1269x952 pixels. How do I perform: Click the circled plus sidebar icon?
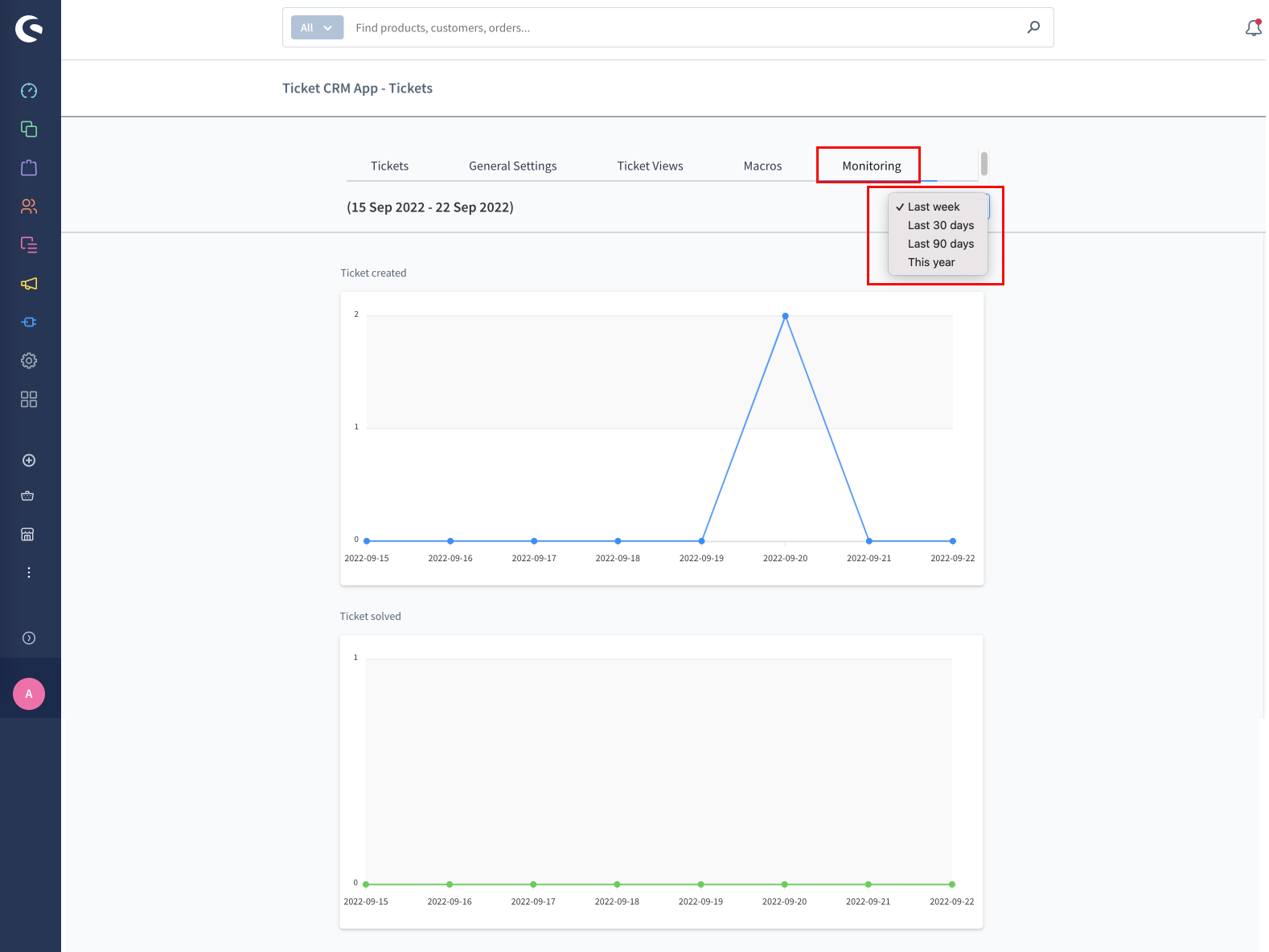coord(29,461)
